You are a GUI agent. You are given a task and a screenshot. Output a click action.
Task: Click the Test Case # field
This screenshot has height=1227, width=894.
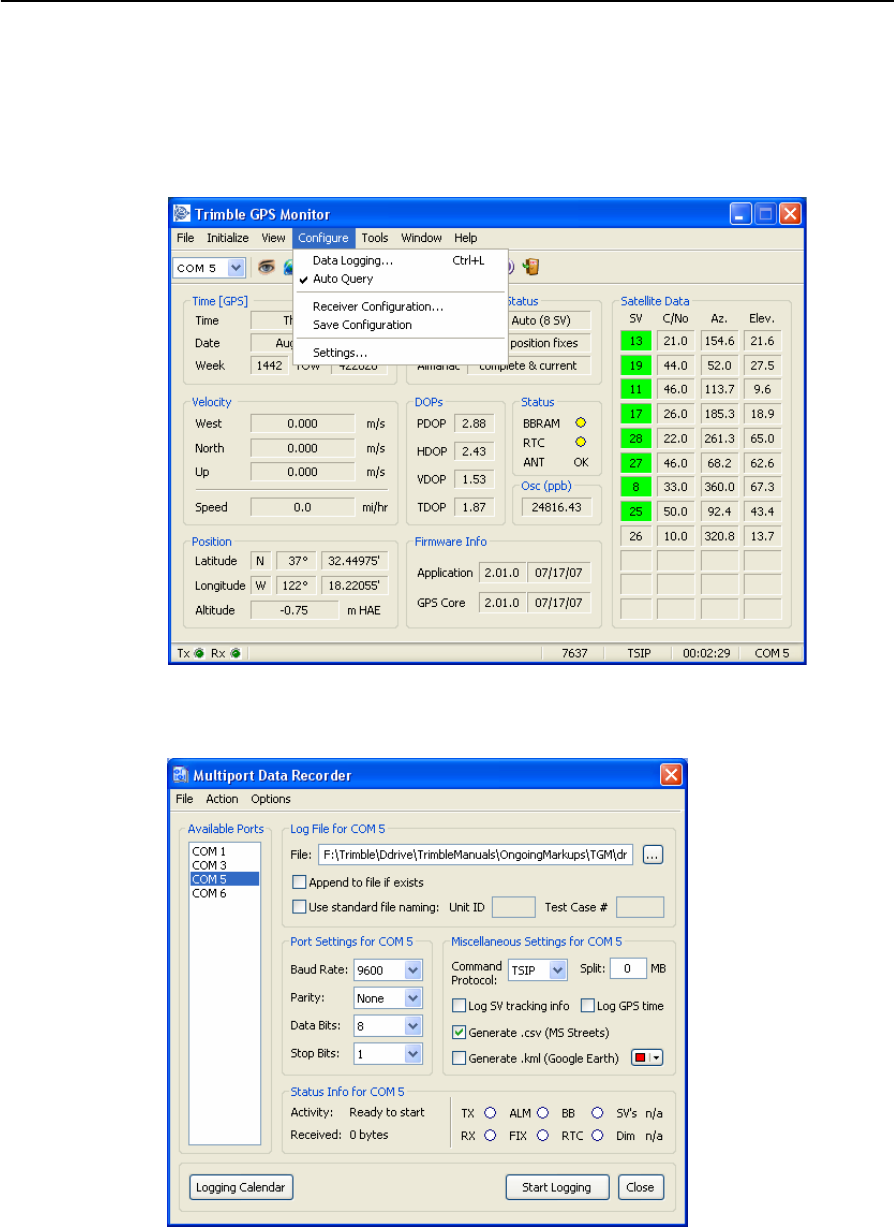(x=641, y=907)
